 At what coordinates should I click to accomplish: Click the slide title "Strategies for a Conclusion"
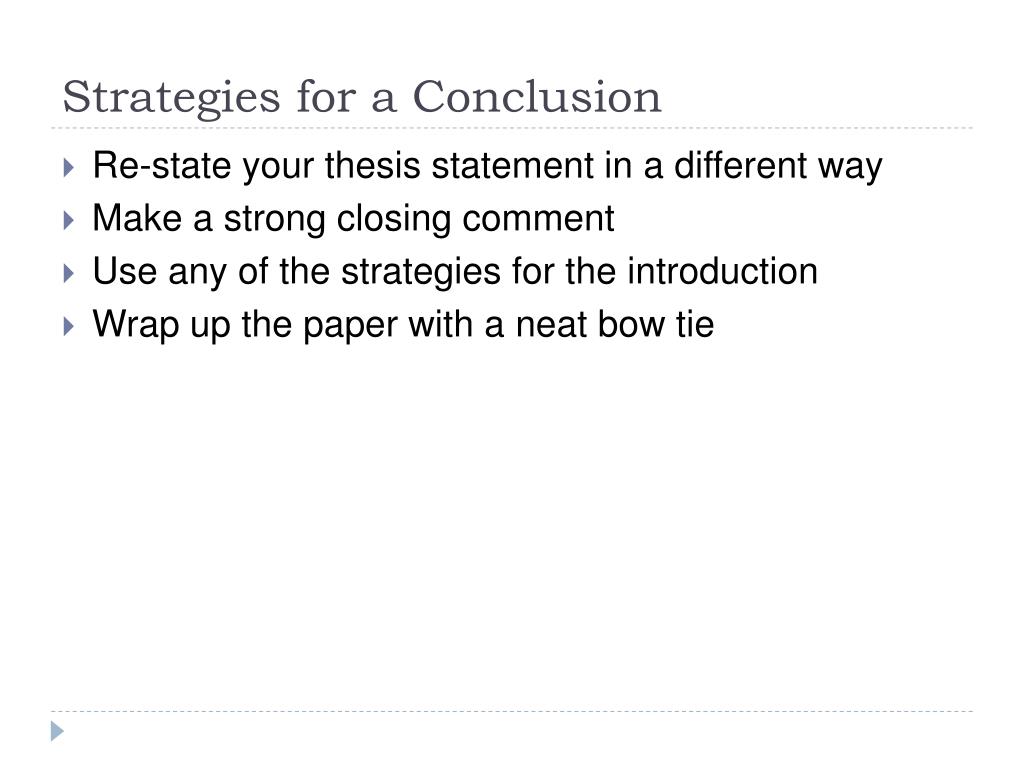click(362, 97)
